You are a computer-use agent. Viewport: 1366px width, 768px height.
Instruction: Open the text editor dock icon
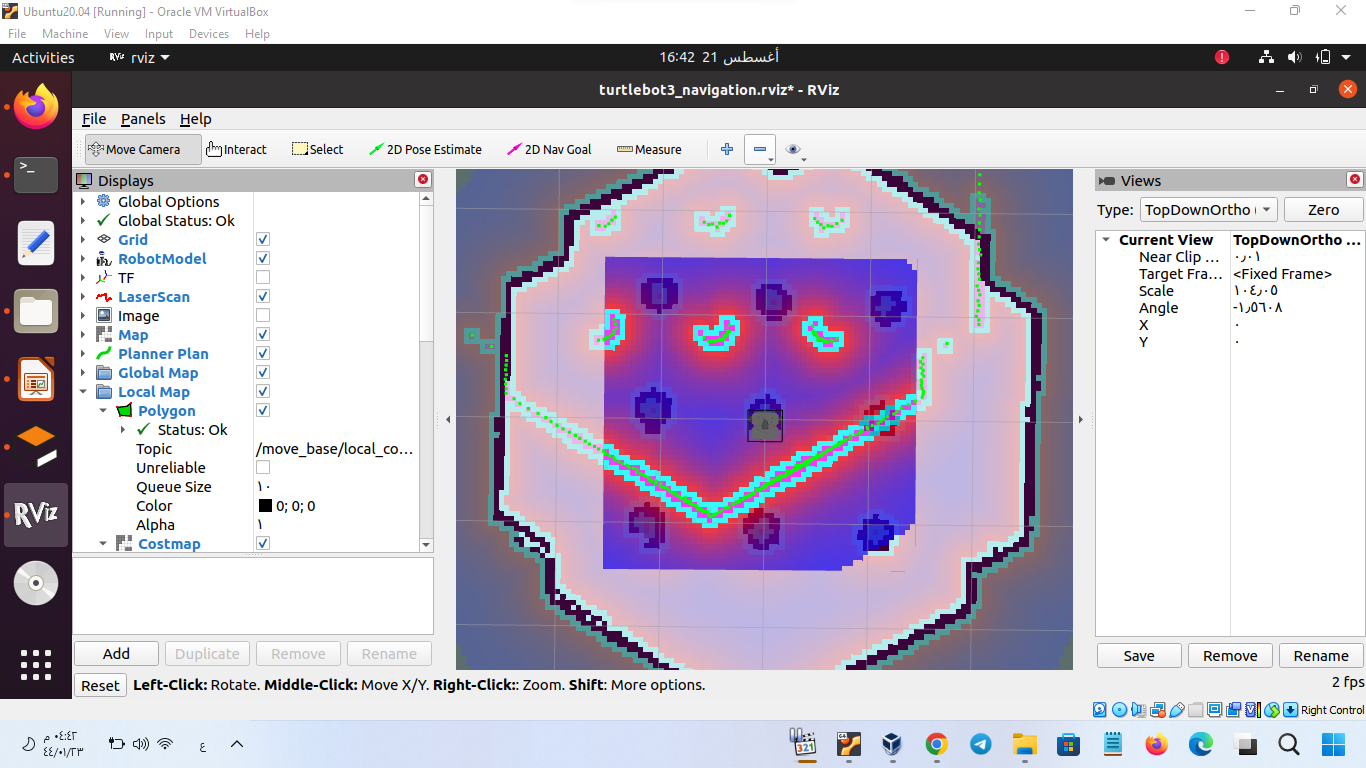36,243
